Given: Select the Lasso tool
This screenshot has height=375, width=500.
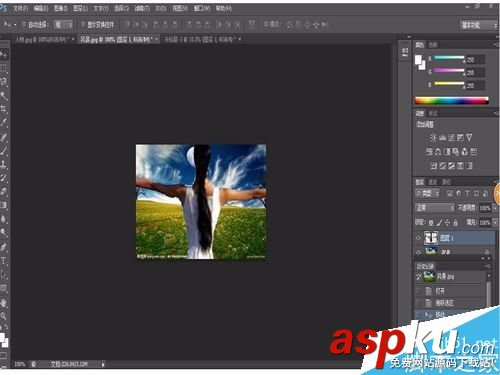Looking at the screenshot, I should 4,82.
